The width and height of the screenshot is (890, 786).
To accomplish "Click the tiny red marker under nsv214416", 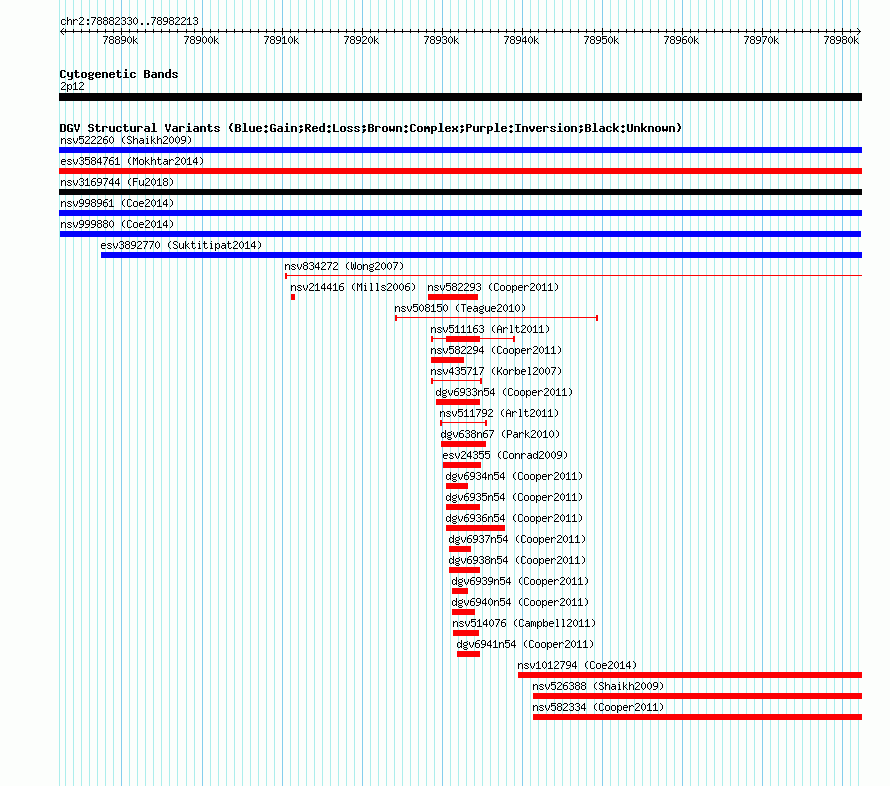I will [x=293, y=297].
